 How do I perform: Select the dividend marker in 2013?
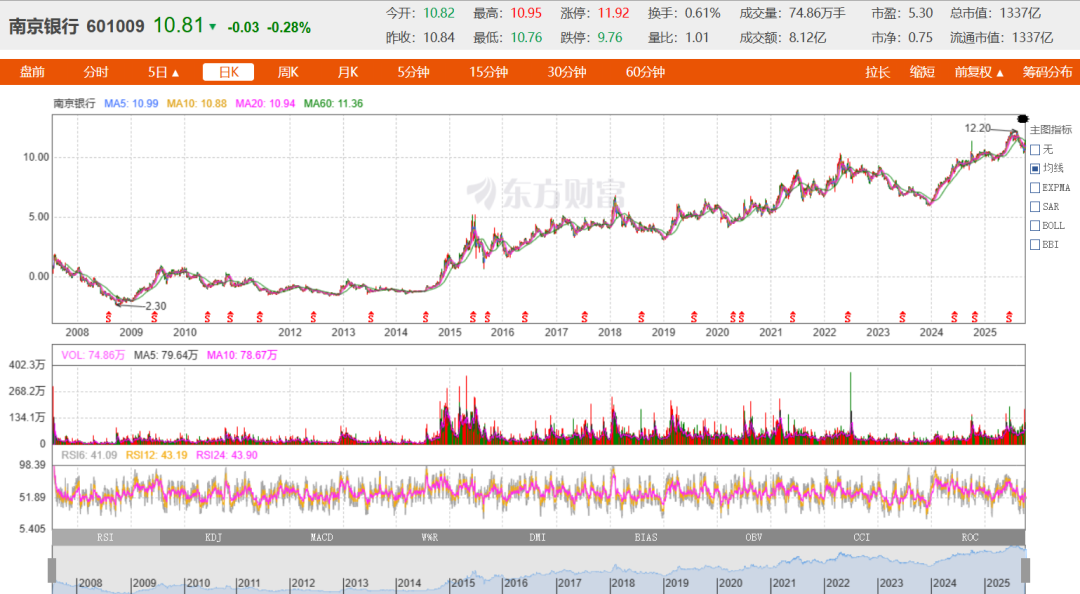pos(371,317)
